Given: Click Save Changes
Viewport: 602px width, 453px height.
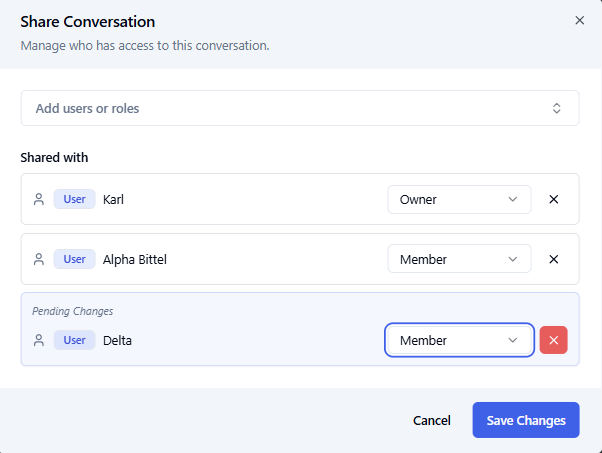Looking at the screenshot, I should [526, 420].
